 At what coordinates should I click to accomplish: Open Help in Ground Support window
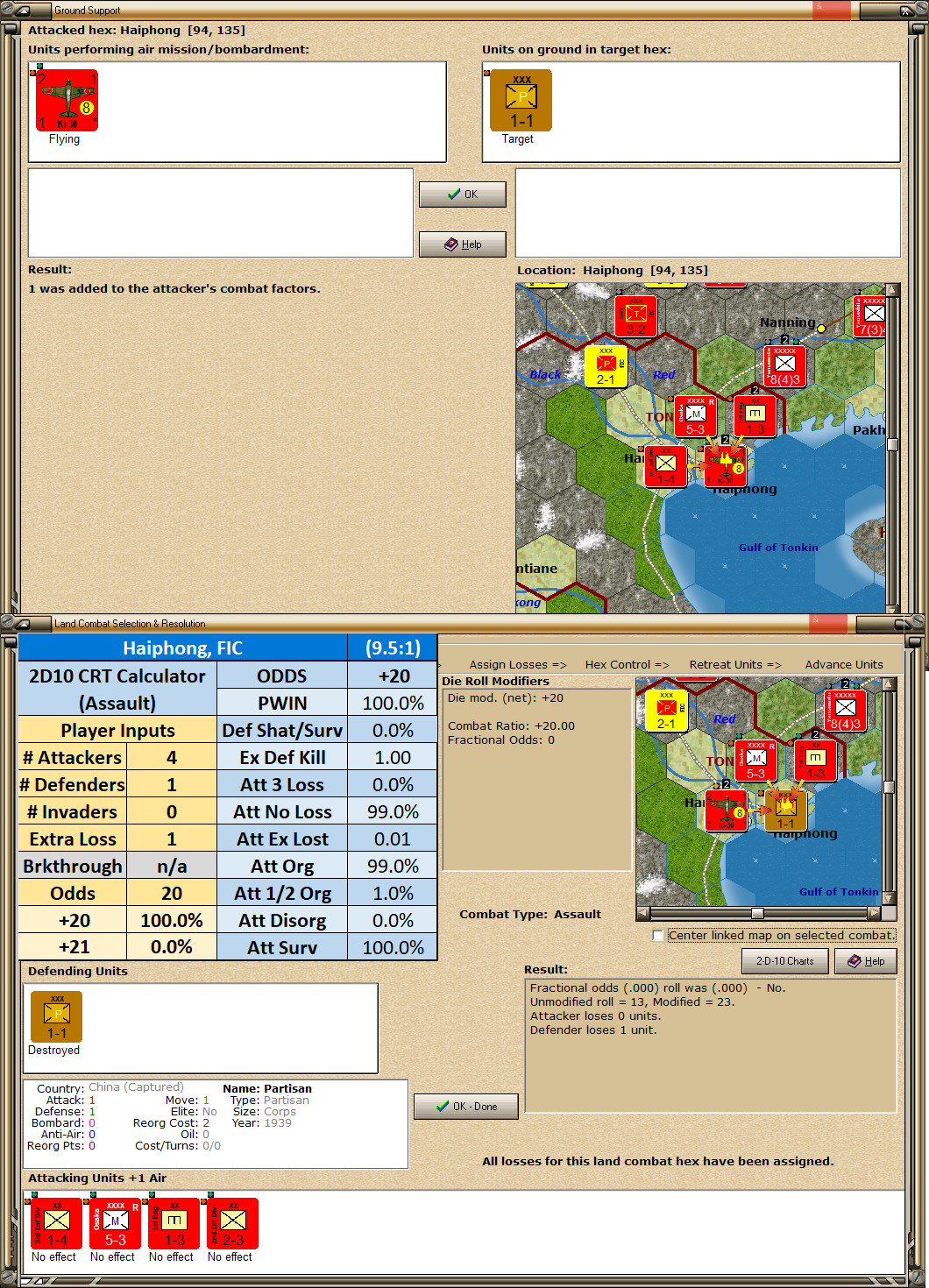(x=462, y=244)
